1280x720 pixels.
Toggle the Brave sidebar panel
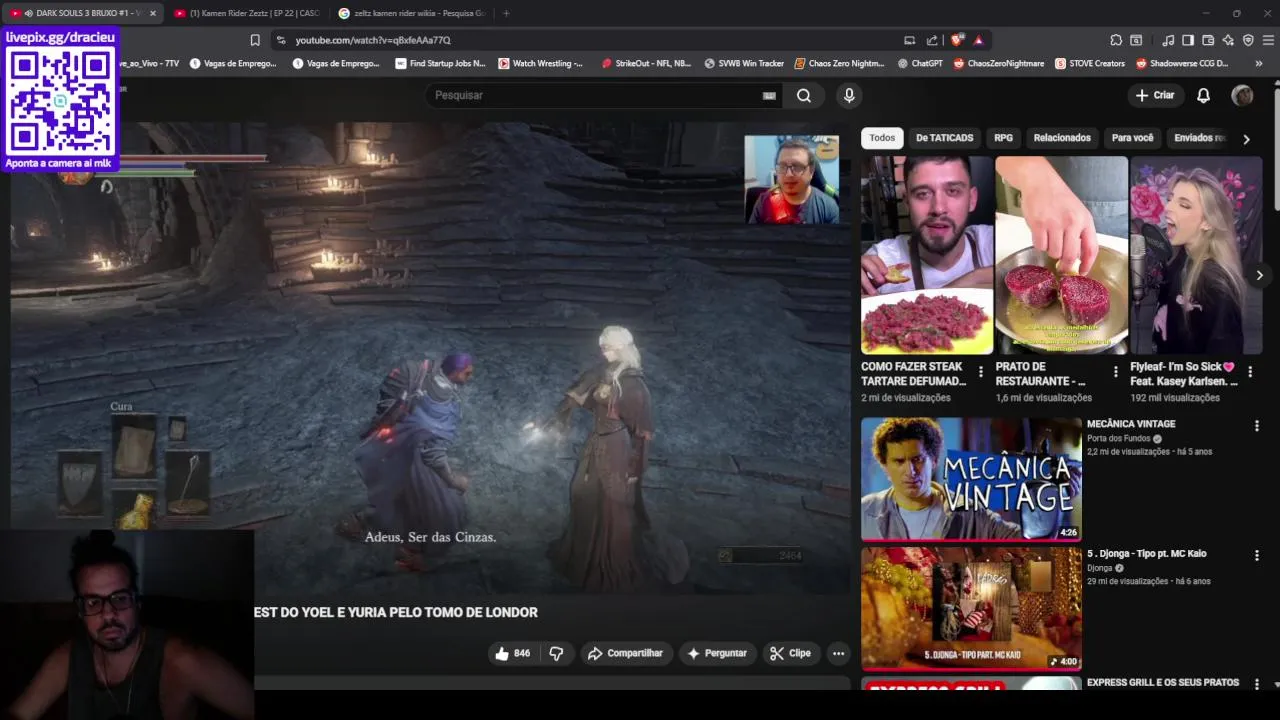(x=1188, y=40)
